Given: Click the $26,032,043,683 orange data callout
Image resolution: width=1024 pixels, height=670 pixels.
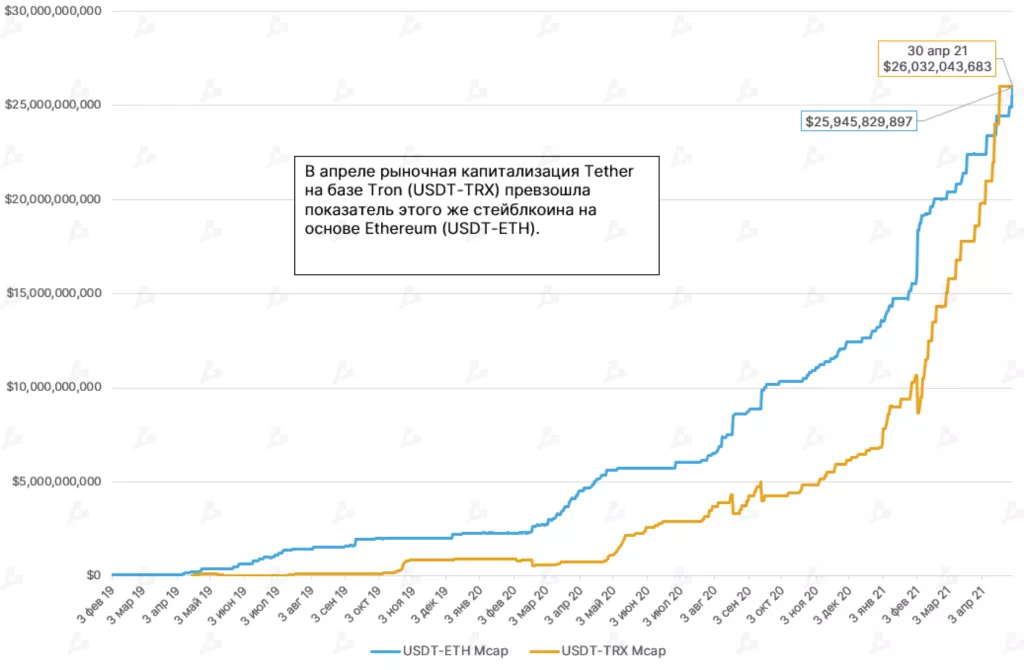Looking at the screenshot, I should [x=936, y=58].
